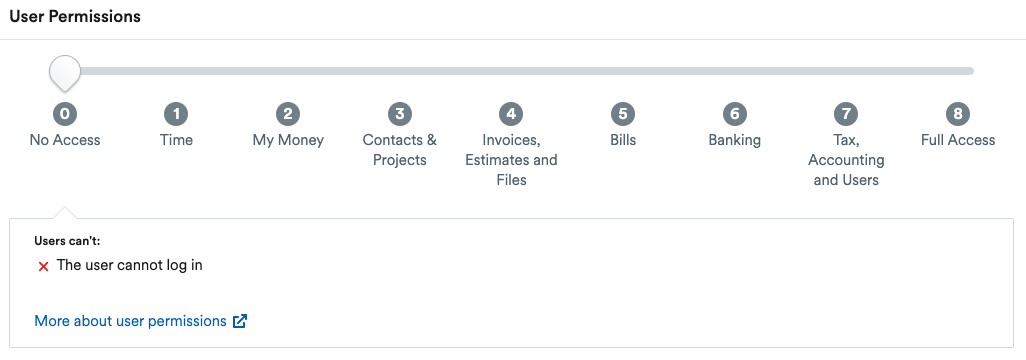Pick Invoices, Estimates and Files label
The image size is (1026, 360).
pyautogui.click(x=511, y=160)
